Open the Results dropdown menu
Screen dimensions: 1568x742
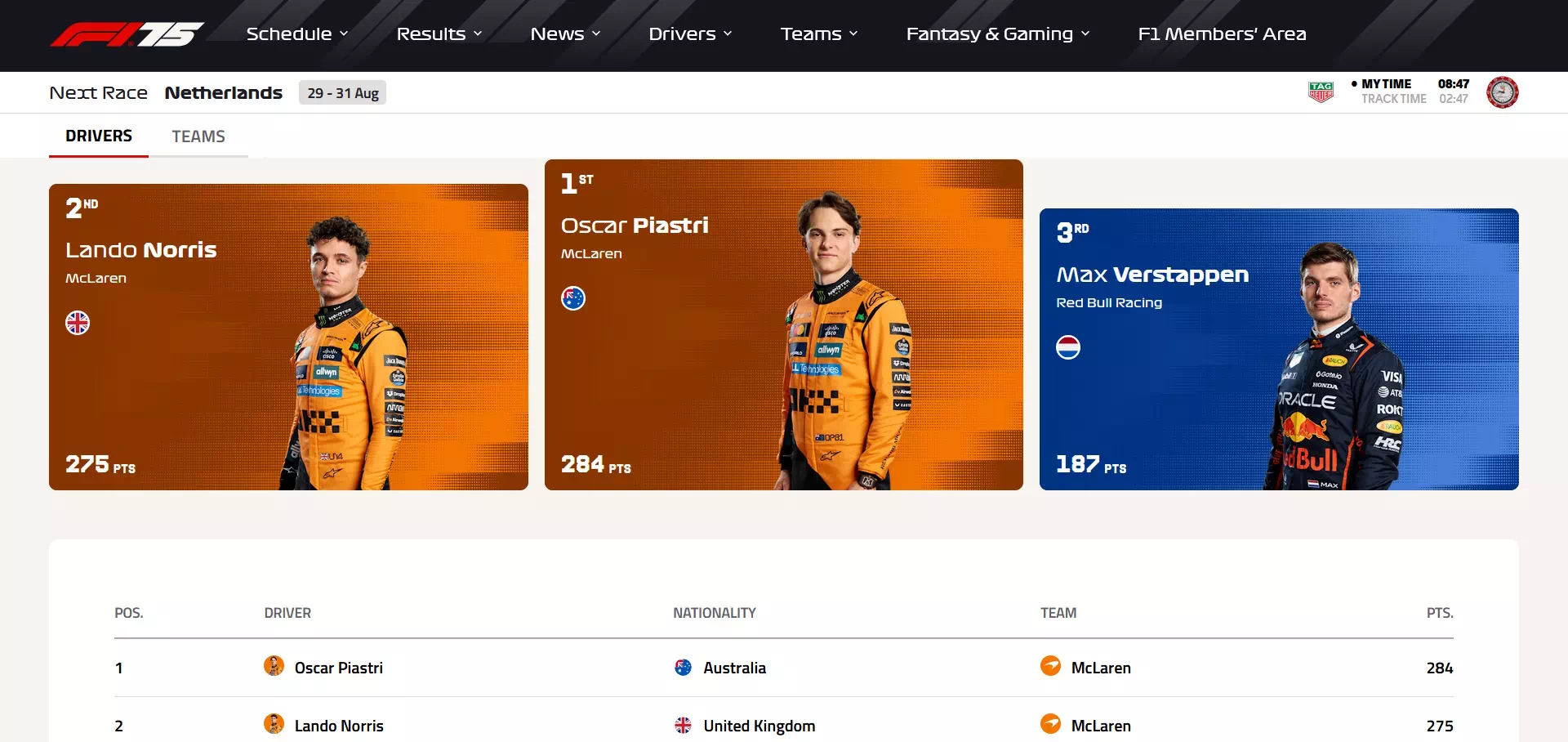click(439, 34)
